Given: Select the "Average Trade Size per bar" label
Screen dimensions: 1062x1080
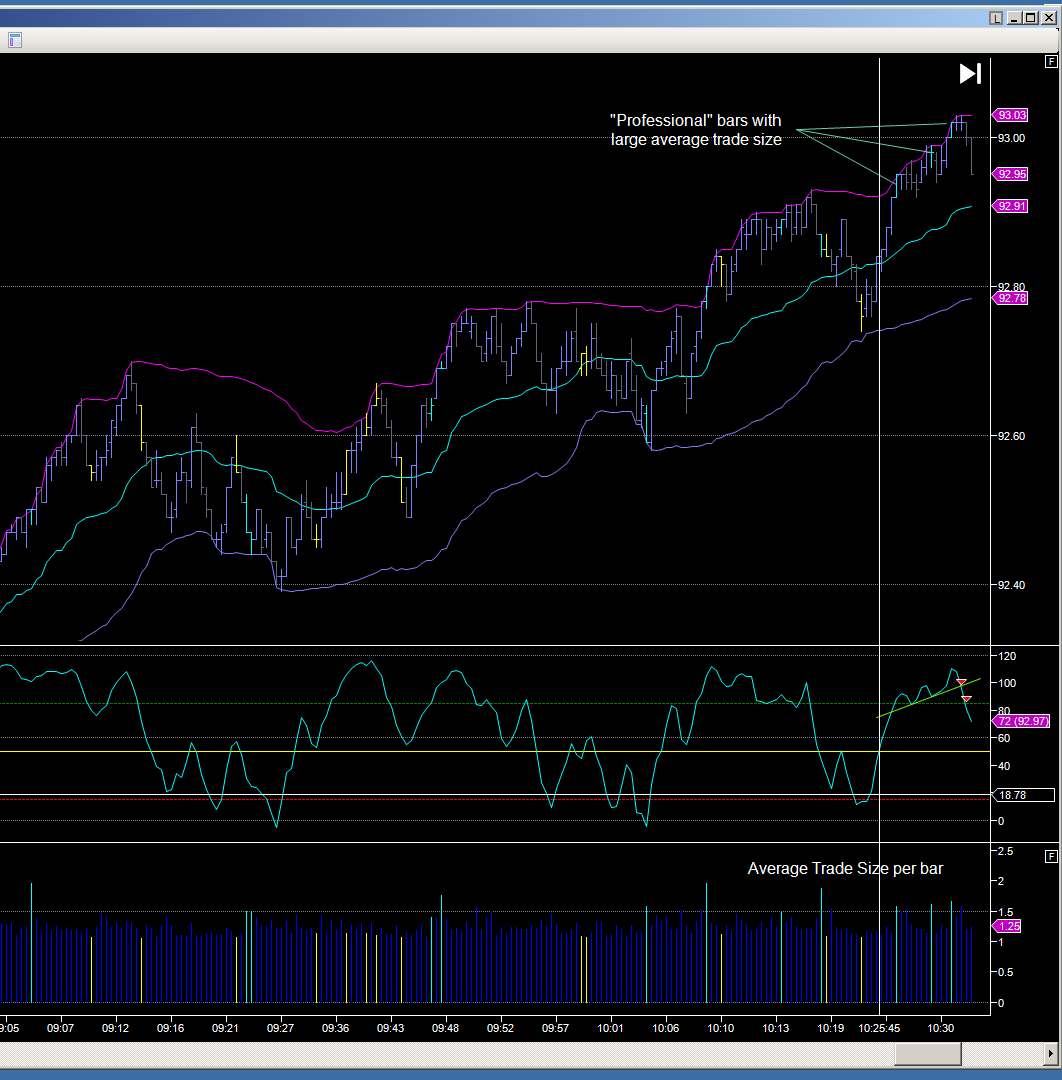Looking at the screenshot, I should [845, 869].
